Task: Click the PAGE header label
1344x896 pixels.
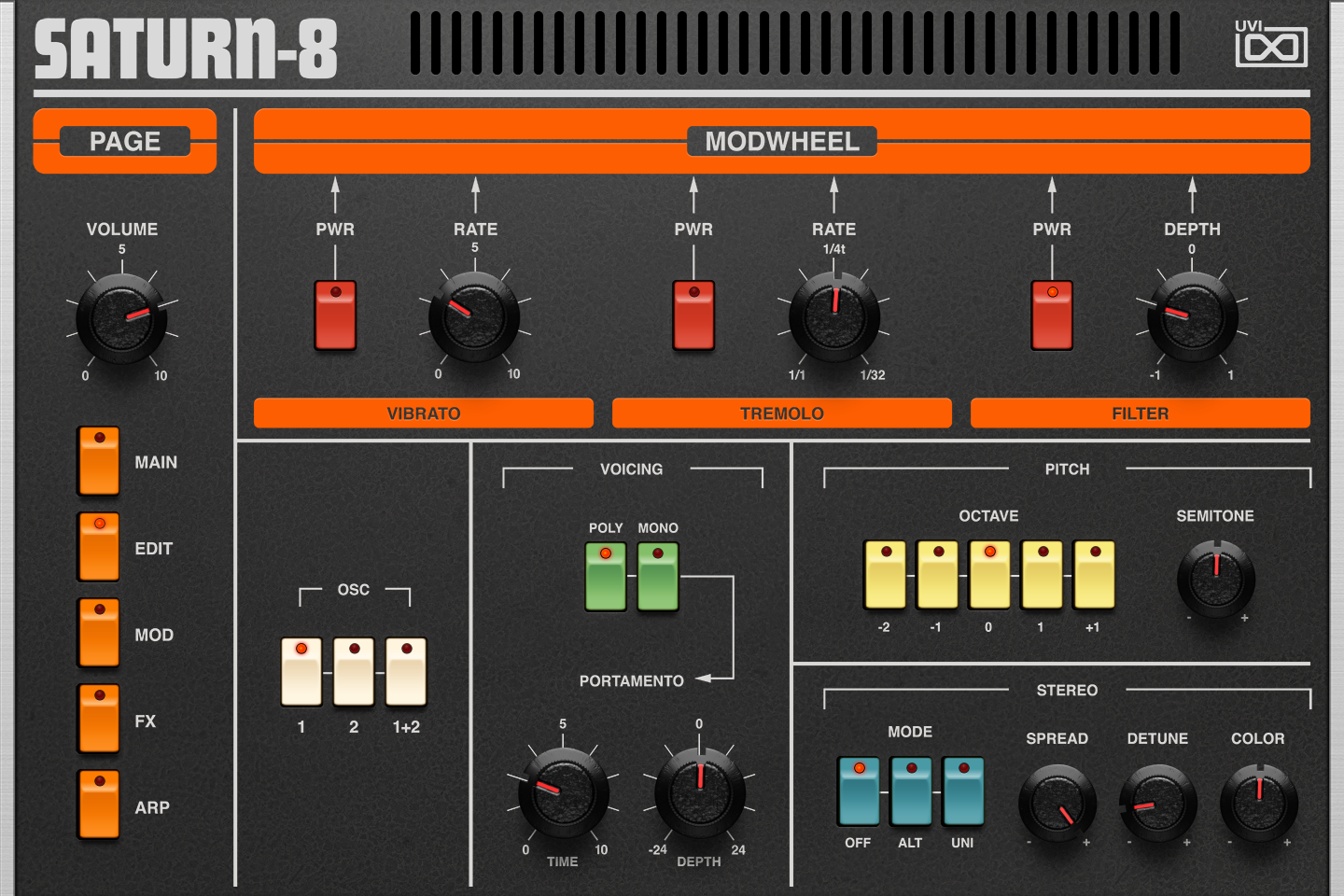Action: click(125, 141)
